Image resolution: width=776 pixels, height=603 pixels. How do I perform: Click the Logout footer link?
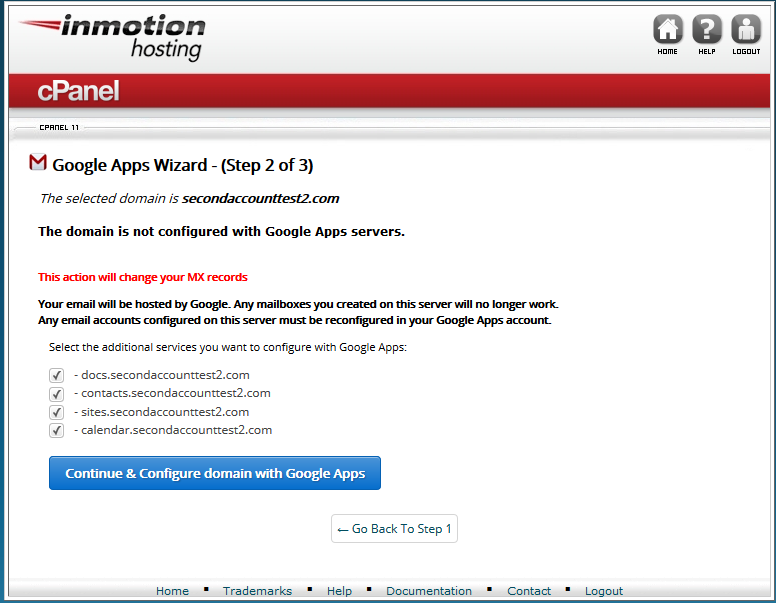(604, 591)
